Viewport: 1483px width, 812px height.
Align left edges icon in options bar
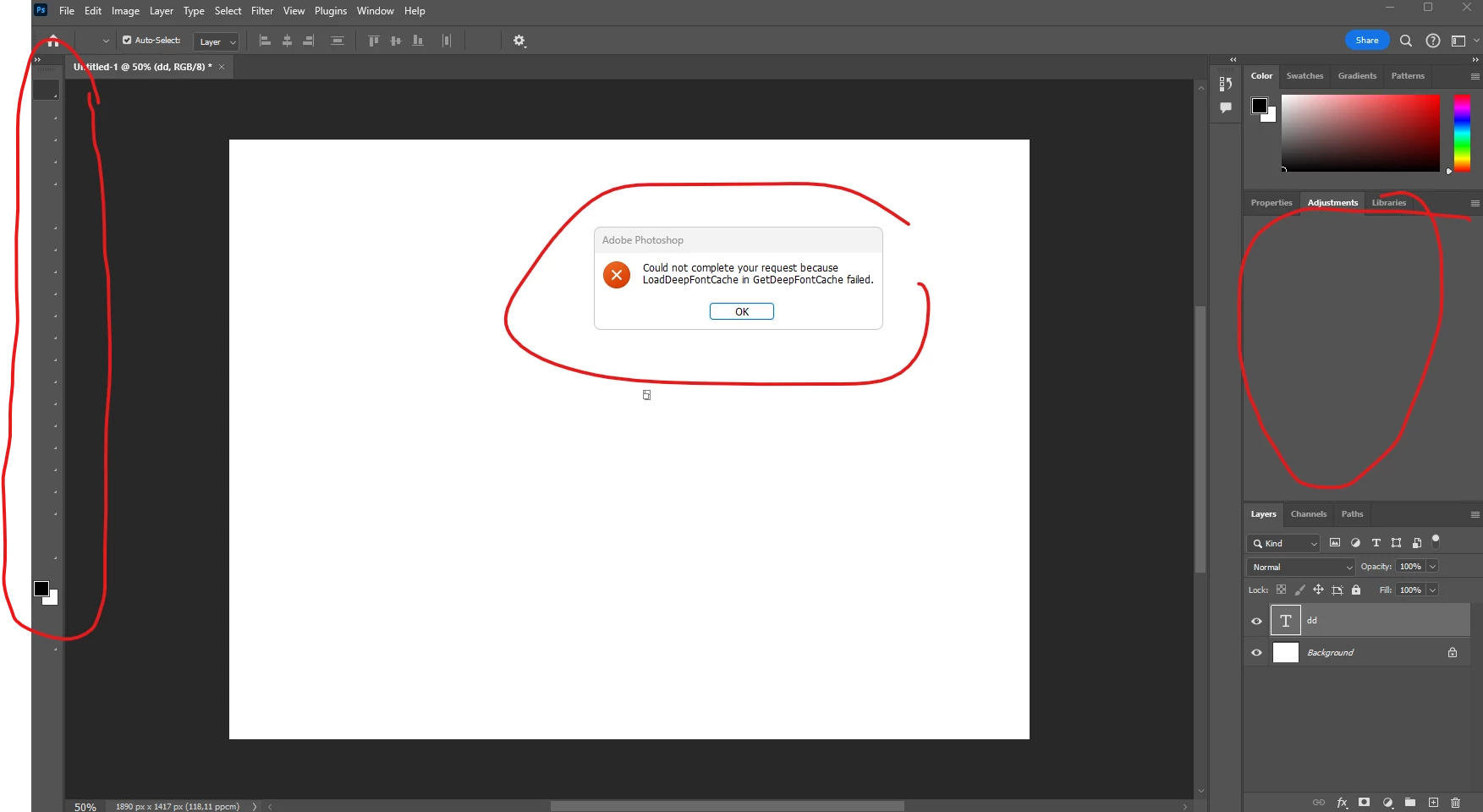[x=265, y=41]
